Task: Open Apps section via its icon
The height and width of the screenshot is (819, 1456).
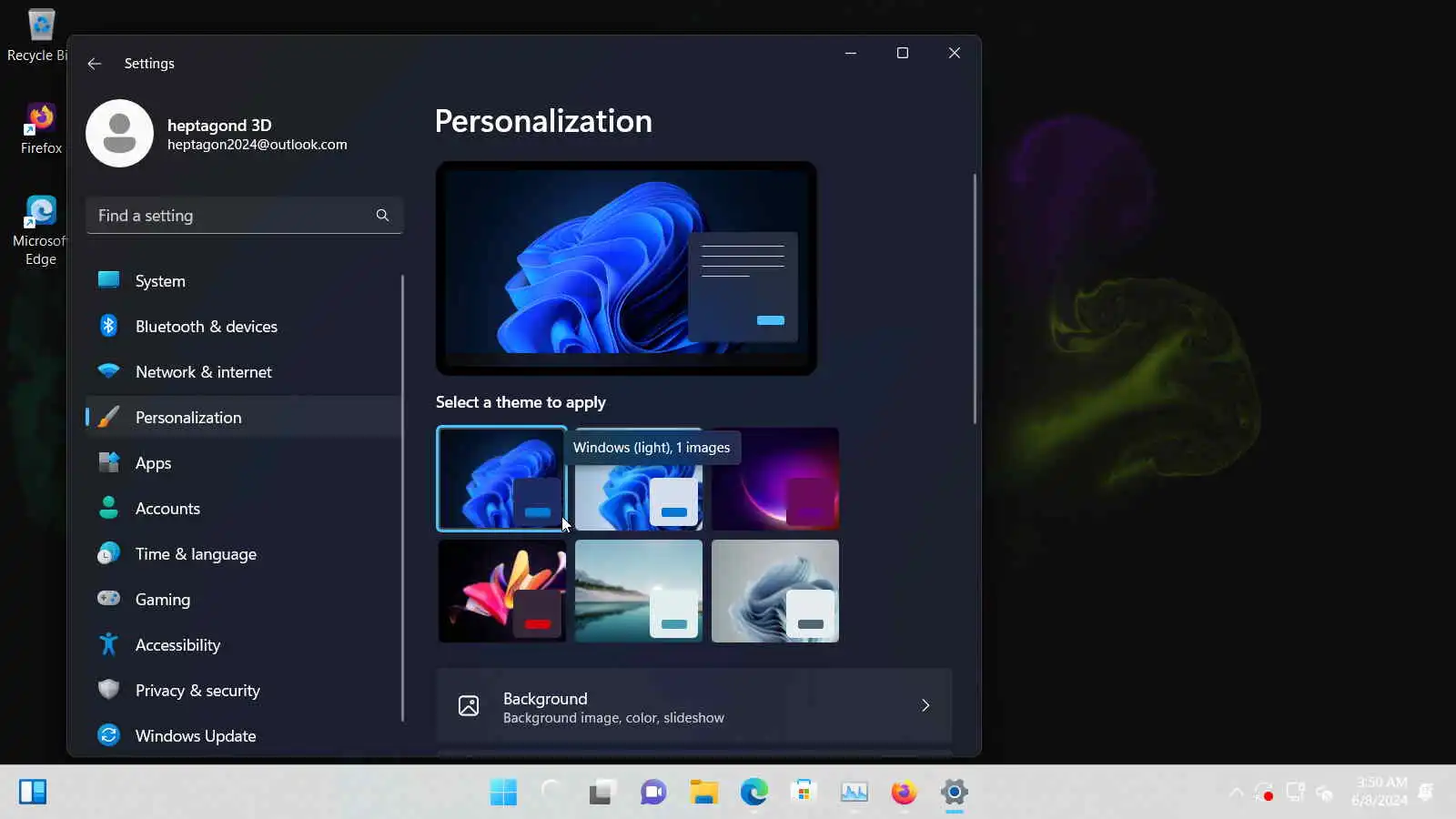Action: click(x=108, y=462)
